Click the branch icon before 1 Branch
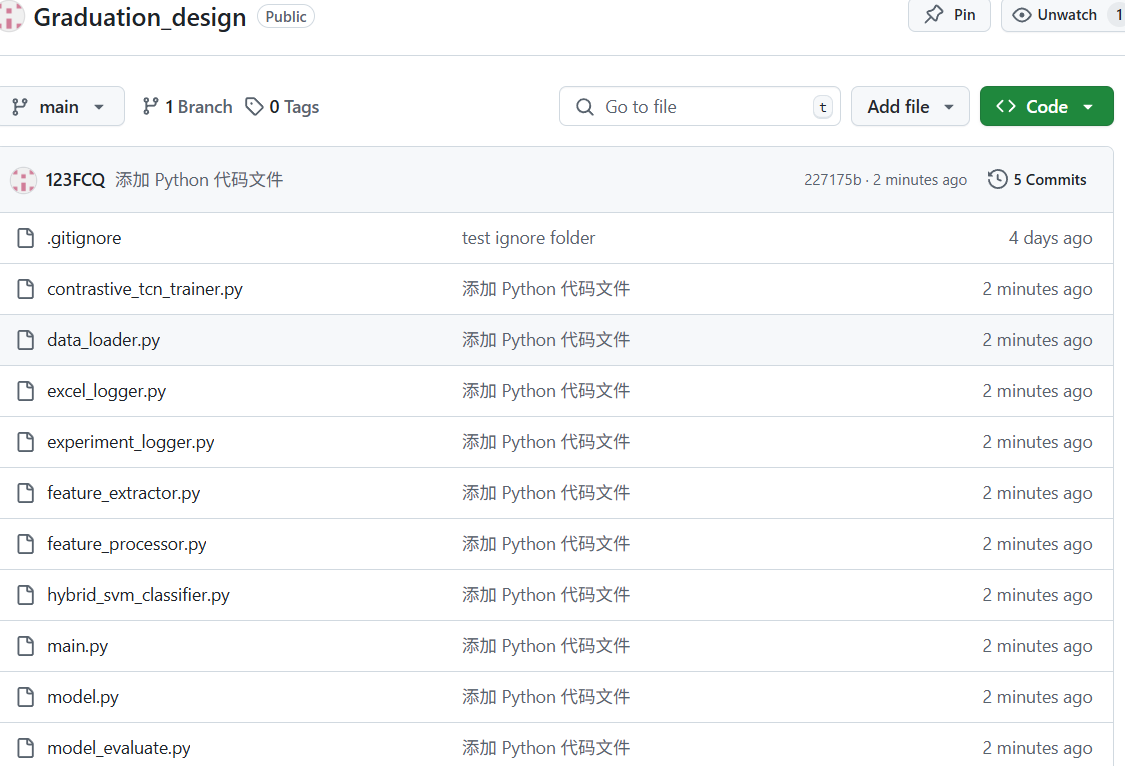The image size is (1125, 766). coord(150,107)
